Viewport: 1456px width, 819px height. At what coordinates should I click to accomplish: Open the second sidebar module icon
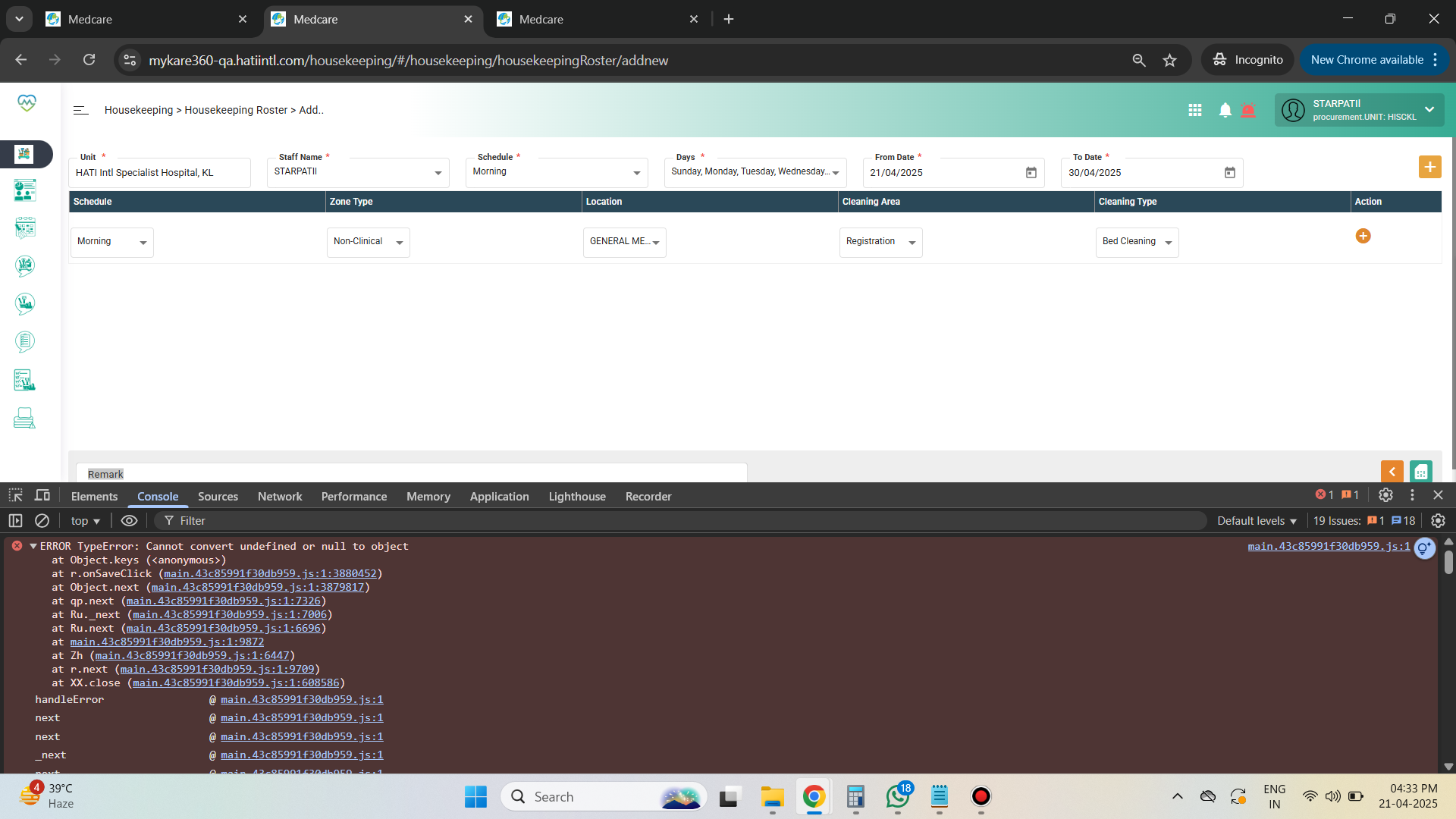(x=25, y=190)
